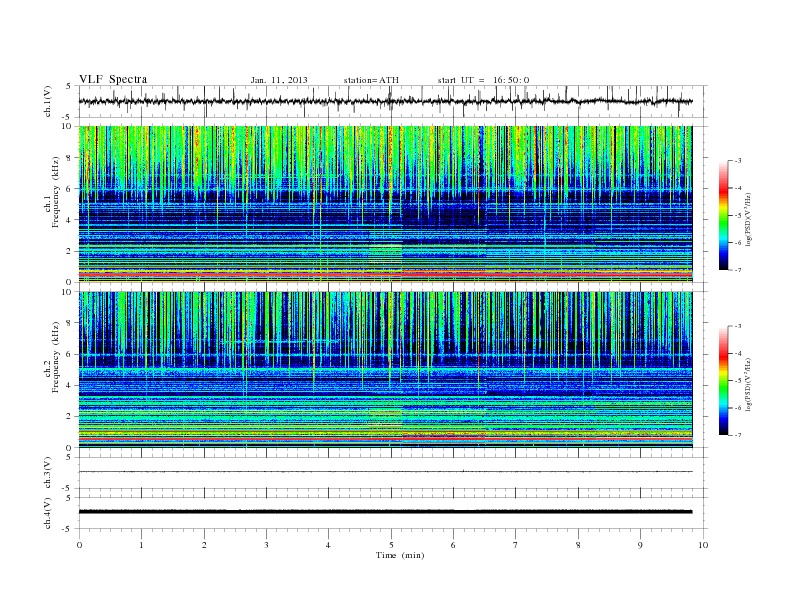Click the "4" tick on the time axis
792x612 pixels.
pos(328,545)
